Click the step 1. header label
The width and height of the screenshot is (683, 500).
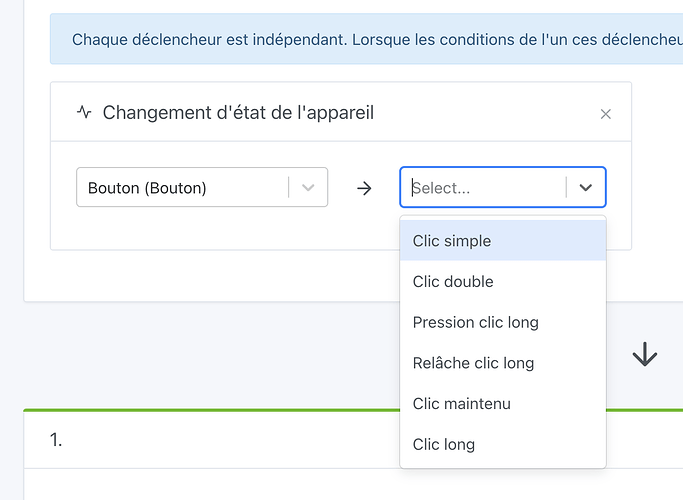56,439
